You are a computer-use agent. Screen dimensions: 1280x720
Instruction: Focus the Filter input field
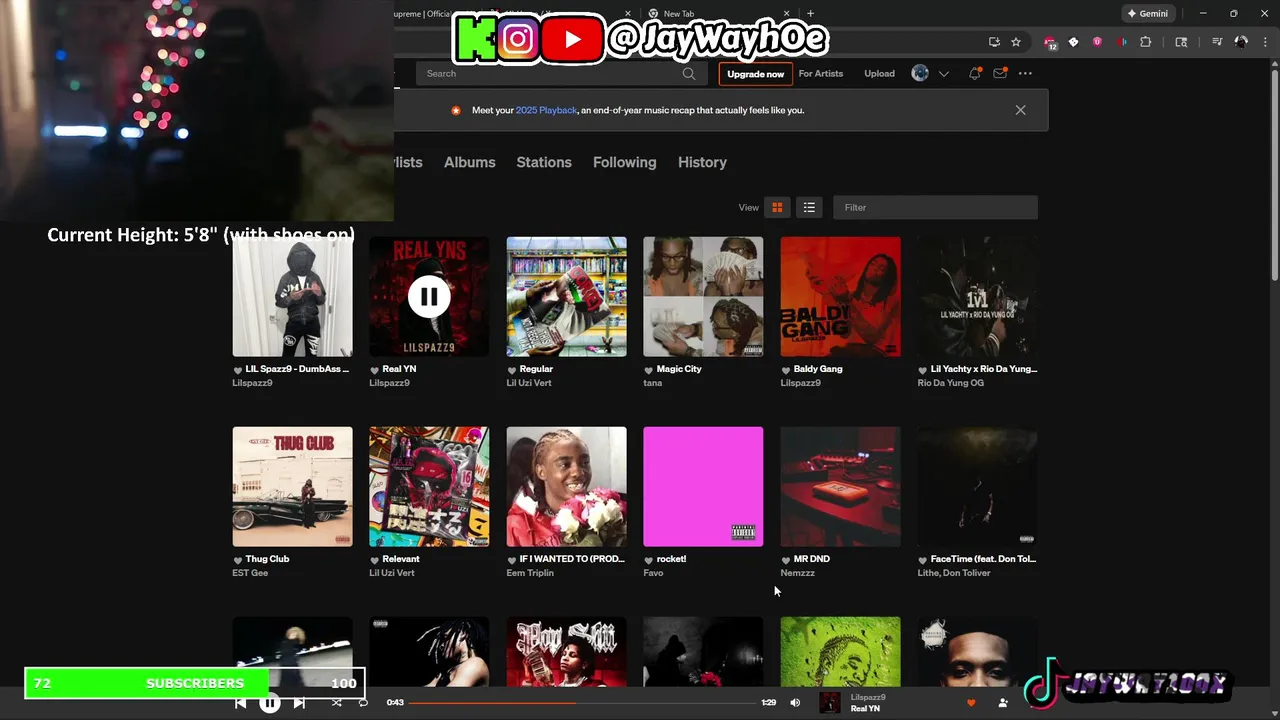[935, 207]
